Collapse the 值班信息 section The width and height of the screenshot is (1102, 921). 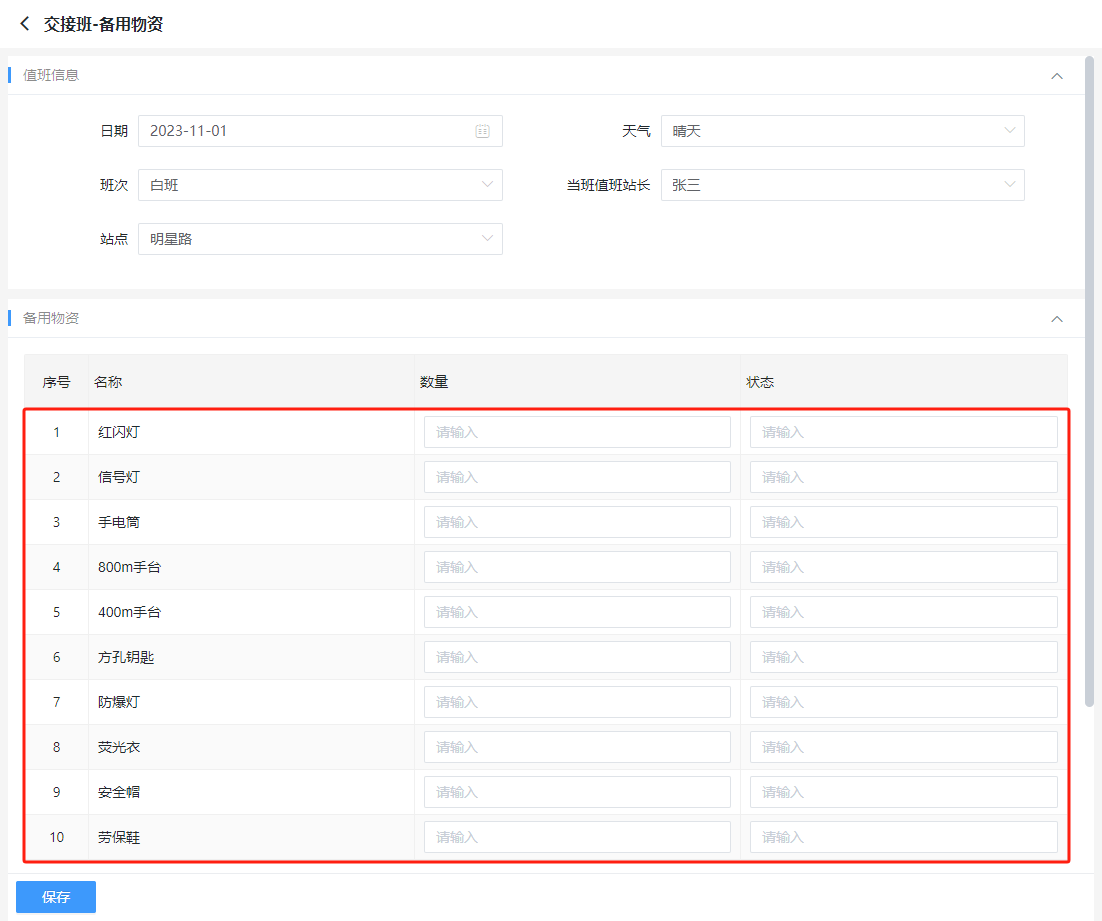coord(1056,76)
